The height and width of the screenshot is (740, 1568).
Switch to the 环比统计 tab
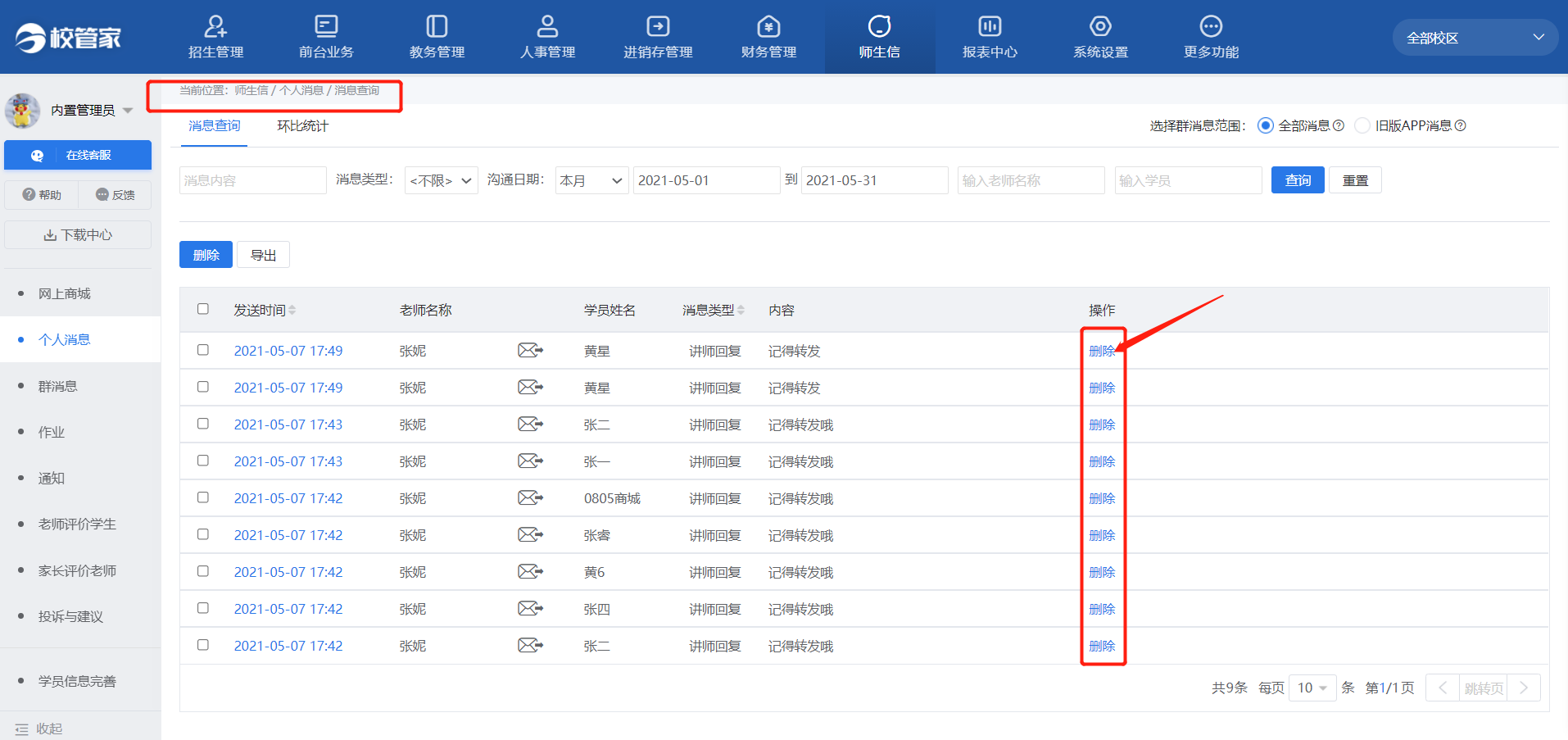(302, 125)
